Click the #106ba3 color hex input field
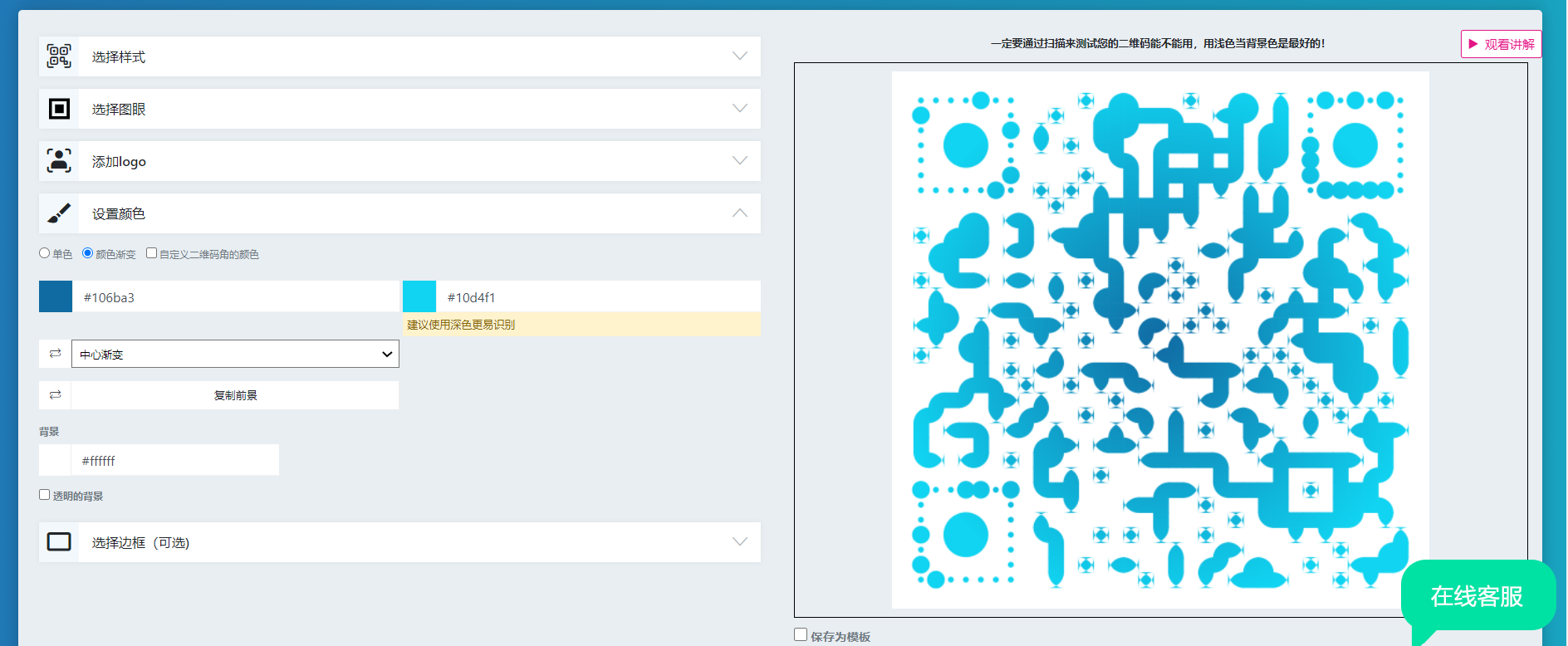This screenshot has width=1568, height=646. (x=236, y=296)
